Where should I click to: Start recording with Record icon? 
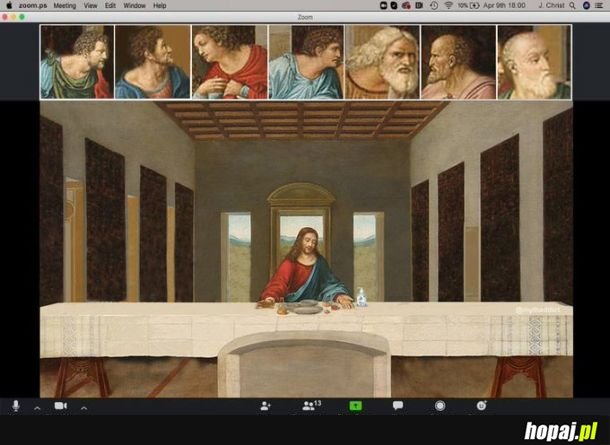coord(440,406)
